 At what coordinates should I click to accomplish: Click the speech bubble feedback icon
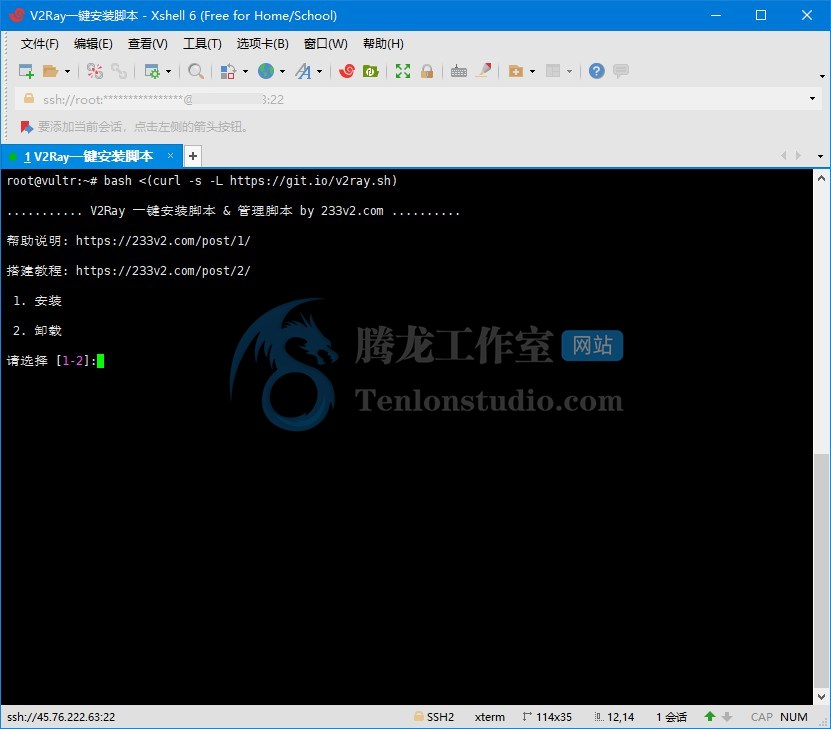point(621,71)
